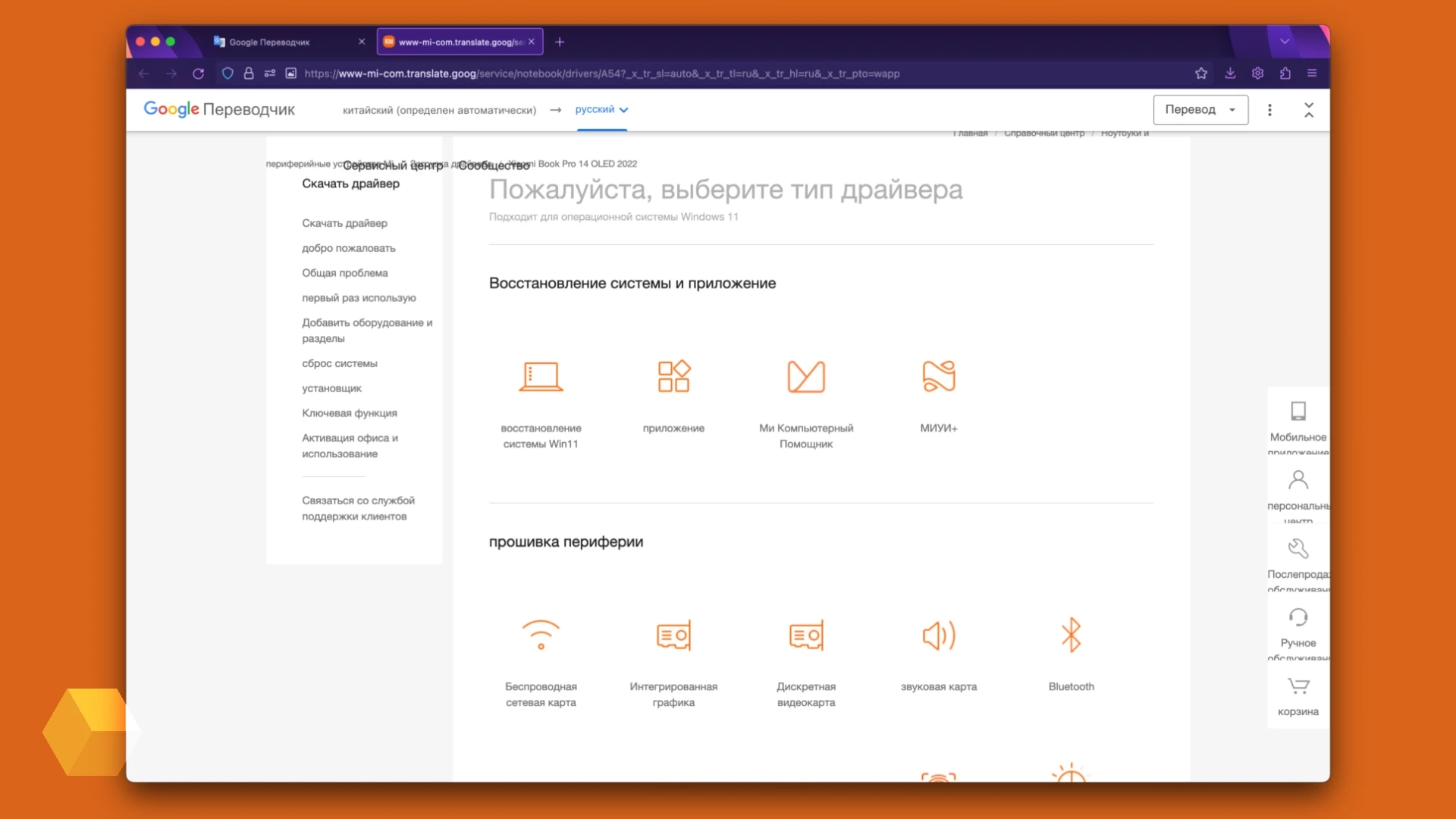The width and height of the screenshot is (1456, 819).
Task: Click Google Переводчик logo
Action: point(219,110)
